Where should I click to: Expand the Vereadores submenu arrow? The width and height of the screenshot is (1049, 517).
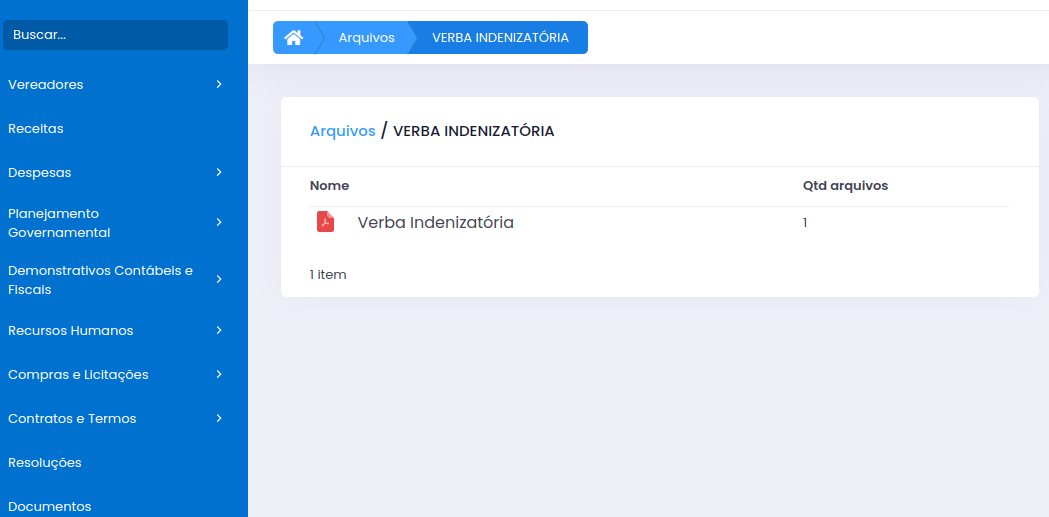[218, 84]
